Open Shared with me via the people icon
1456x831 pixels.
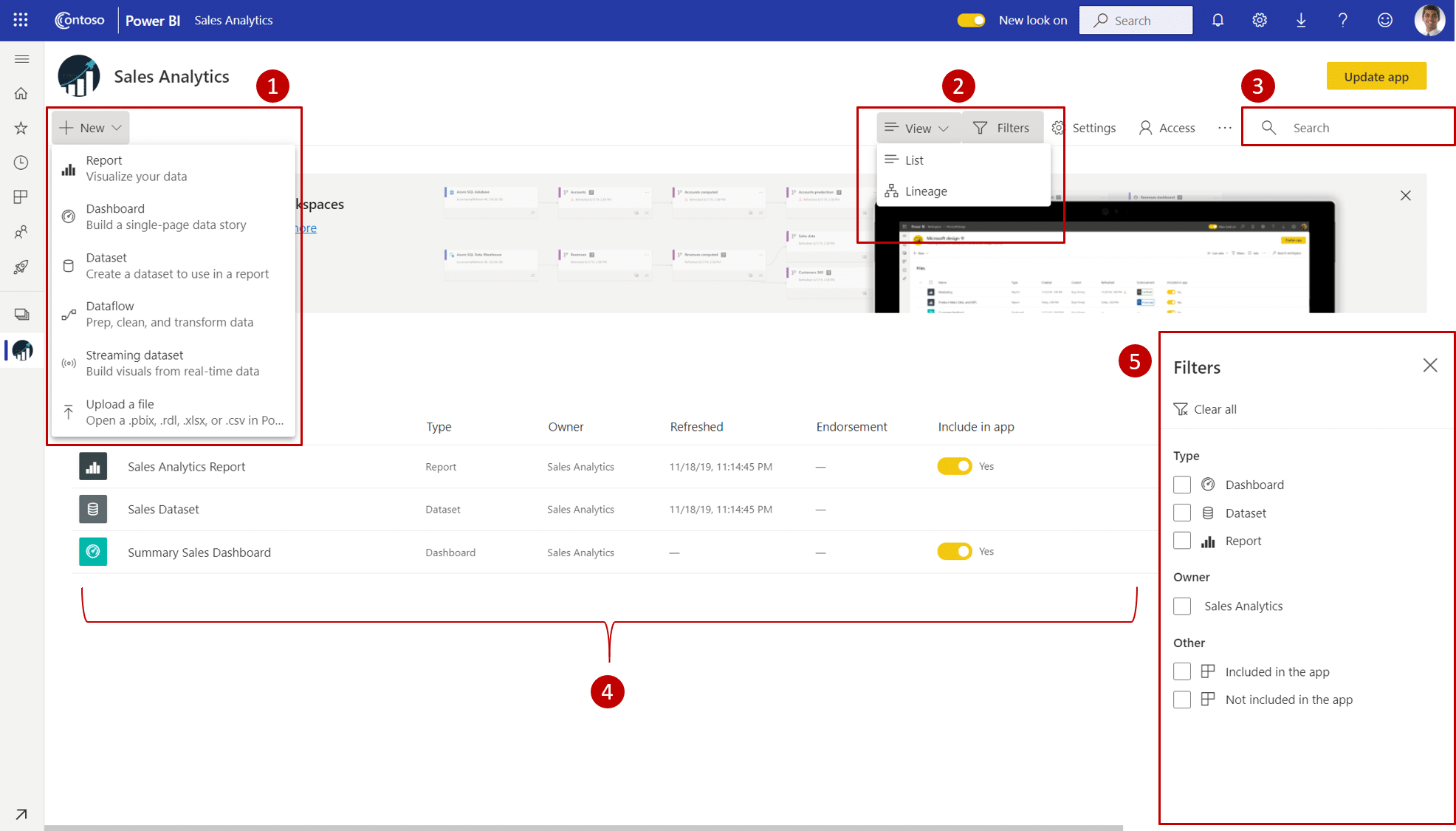pos(21,231)
